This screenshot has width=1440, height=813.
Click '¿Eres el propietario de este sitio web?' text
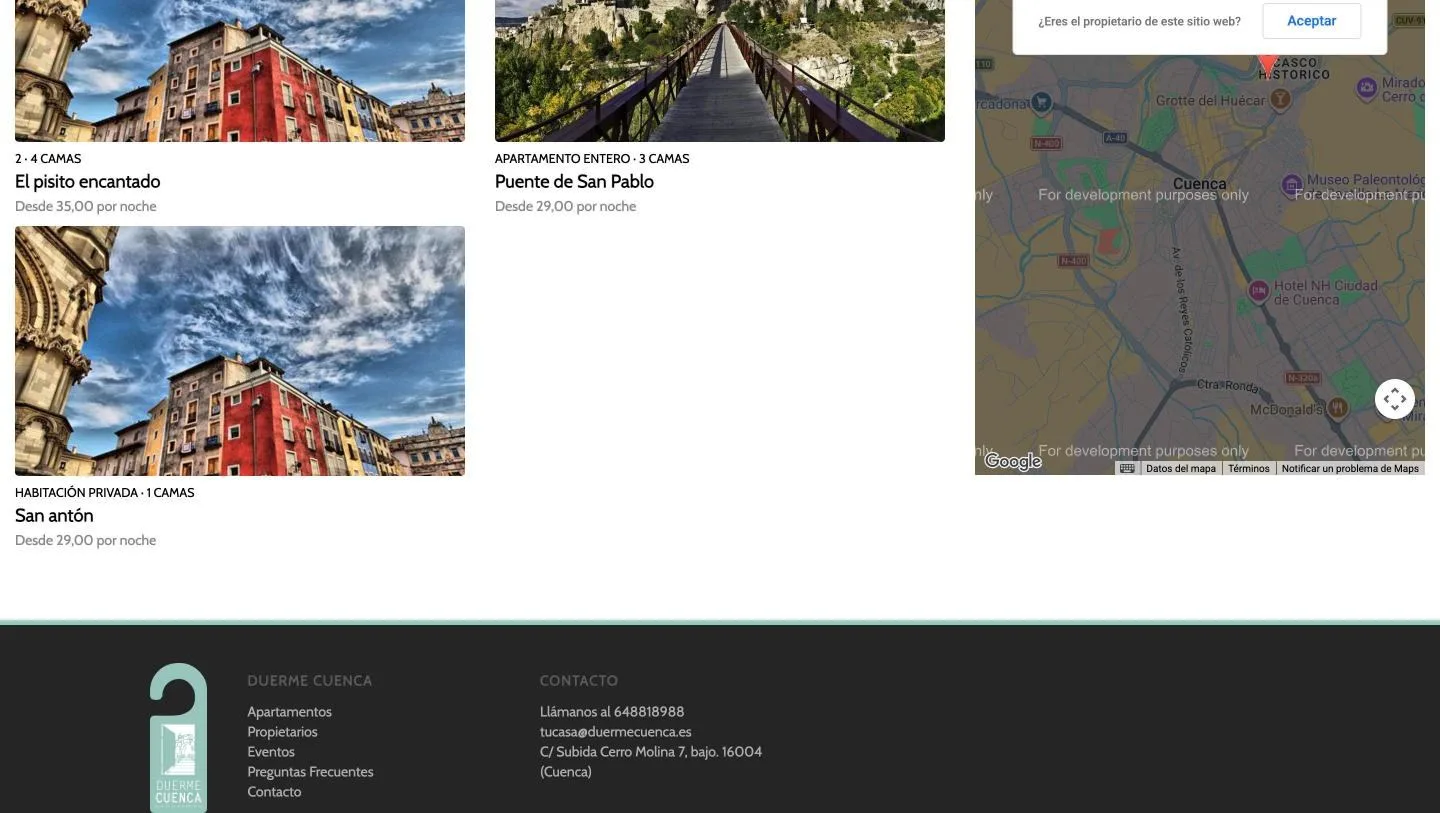(x=1139, y=21)
